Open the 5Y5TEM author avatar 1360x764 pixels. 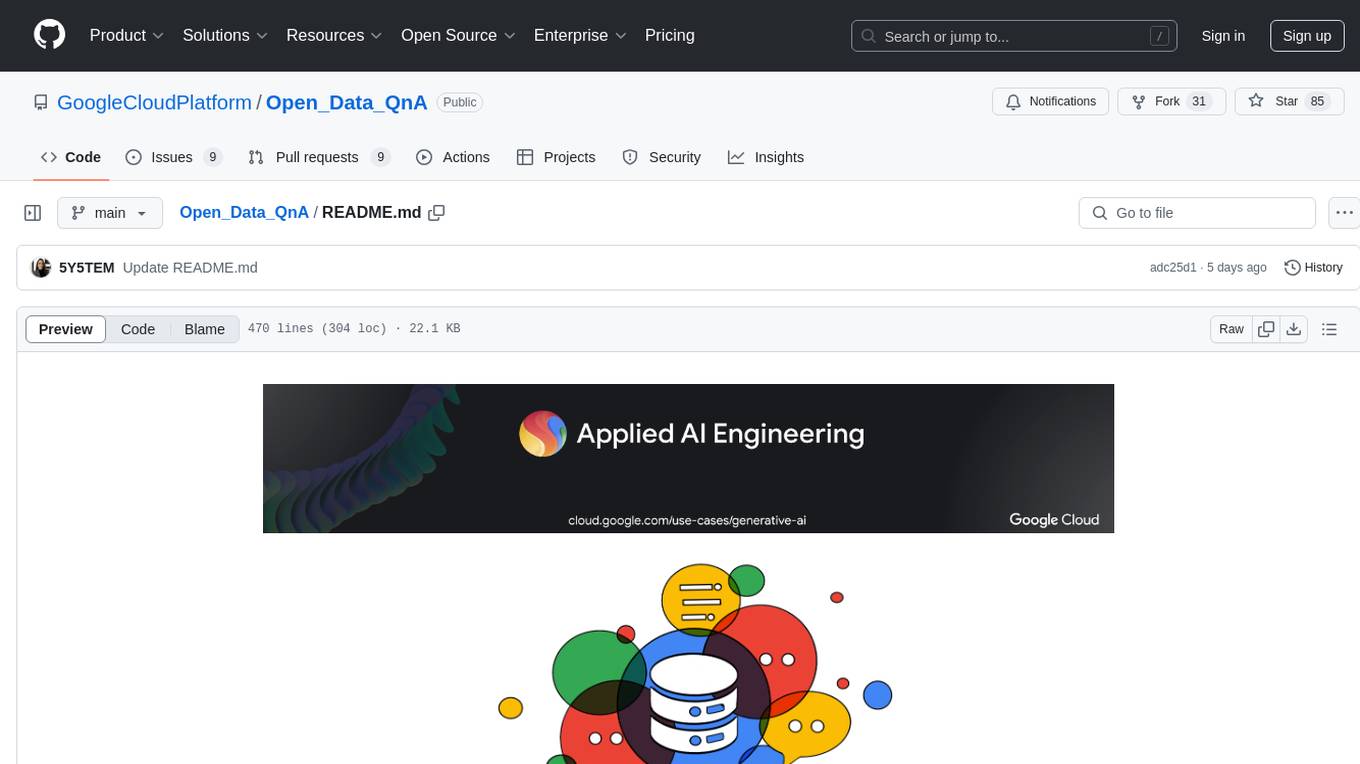click(x=41, y=267)
